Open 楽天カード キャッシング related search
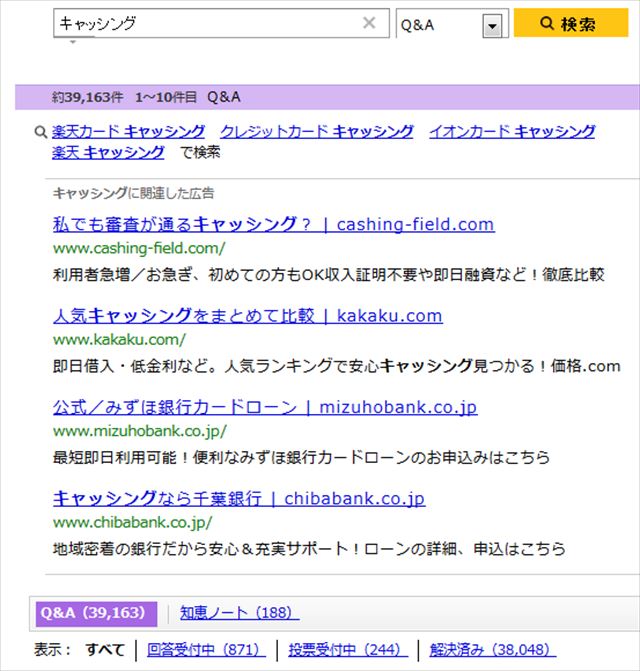Screen dimensions: 640x671 point(128,131)
